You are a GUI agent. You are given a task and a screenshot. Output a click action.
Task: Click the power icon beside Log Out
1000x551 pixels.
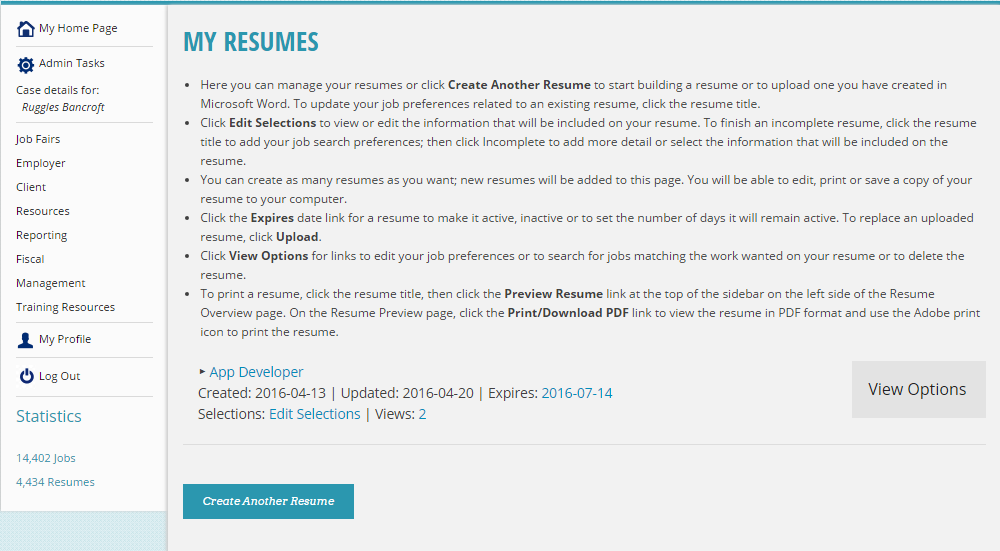pyautogui.click(x=26, y=376)
